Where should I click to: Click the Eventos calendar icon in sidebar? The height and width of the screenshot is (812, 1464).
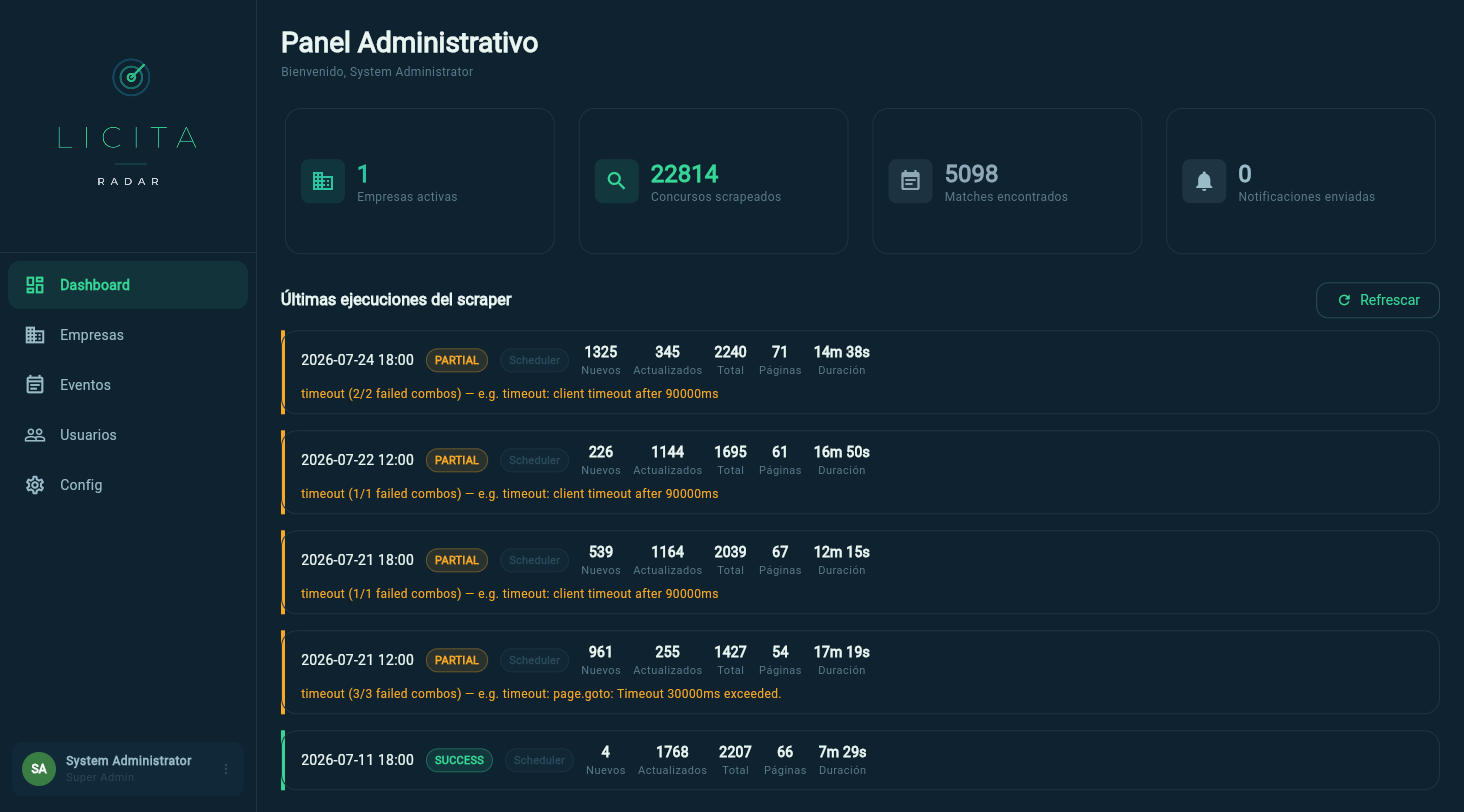pyautogui.click(x=35, y=385)
